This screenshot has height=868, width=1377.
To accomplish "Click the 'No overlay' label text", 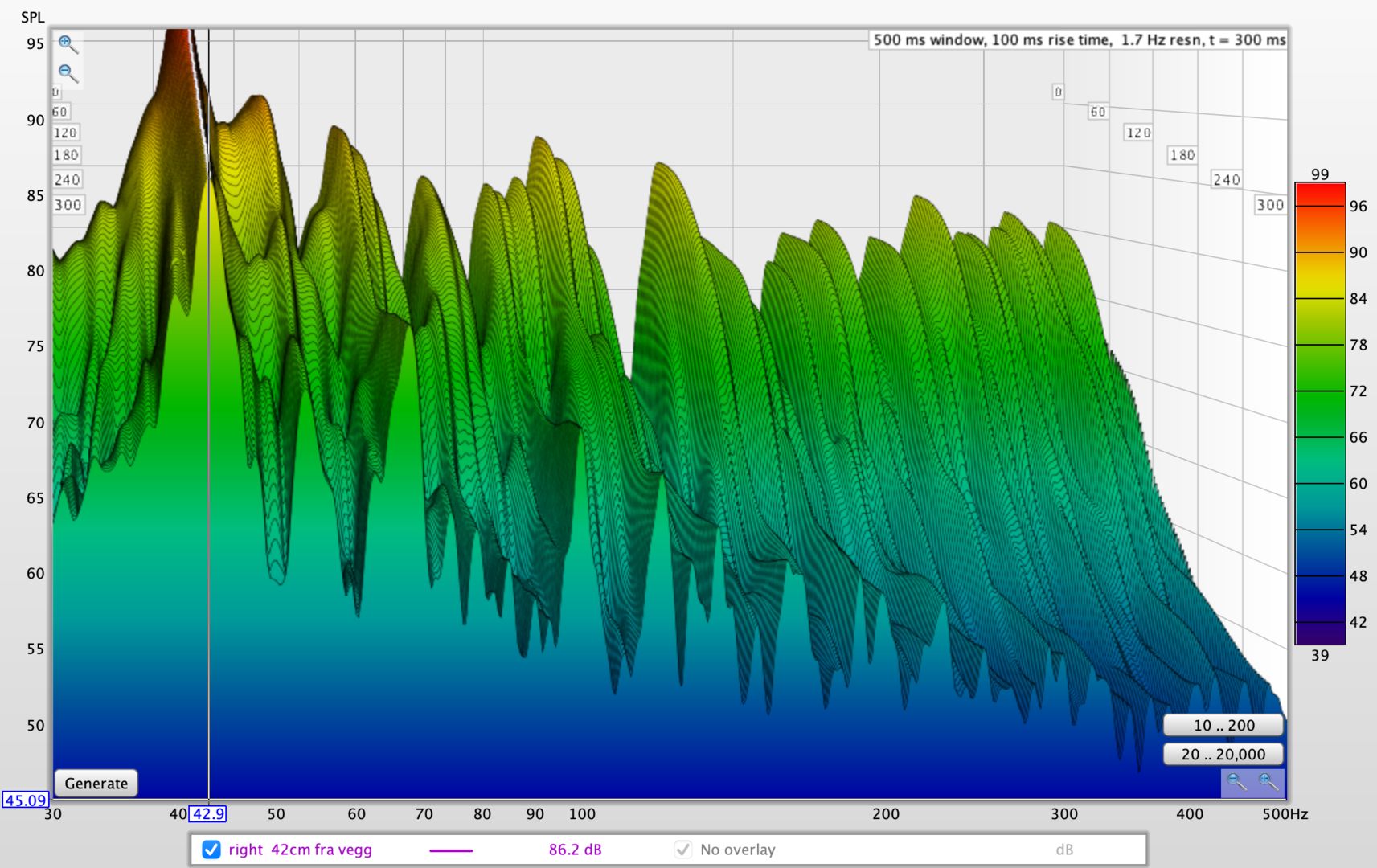I will click(738, 850).
